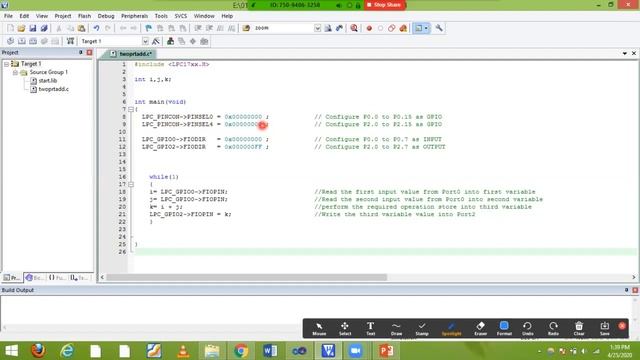Viewport: 640px width, 360px height.
Task: Open the Peripherals menu
Action: coord(134,16)
